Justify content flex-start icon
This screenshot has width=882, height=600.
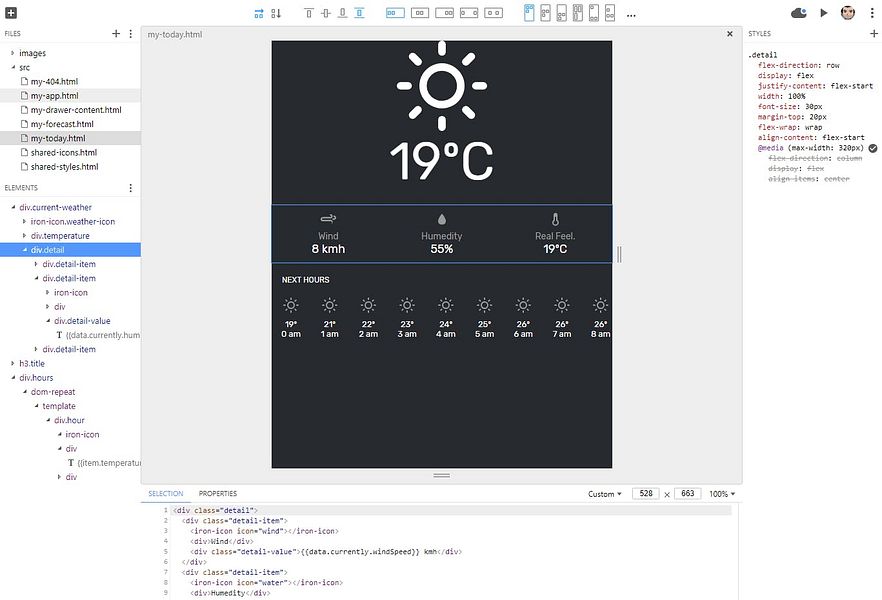[x=395, y=13]
